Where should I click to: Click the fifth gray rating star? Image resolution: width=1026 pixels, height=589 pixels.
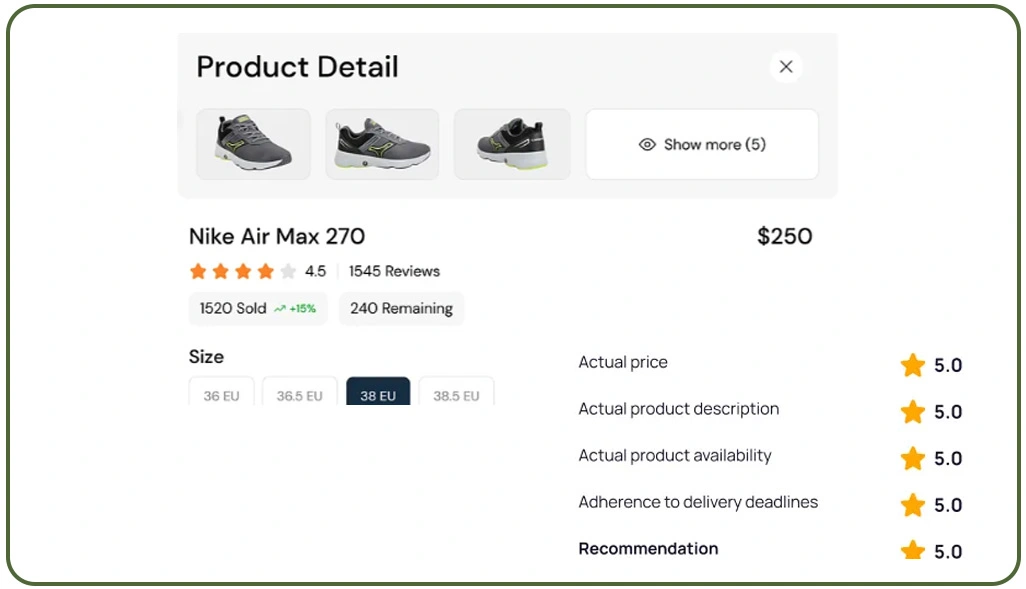click(x=288, y=271)
